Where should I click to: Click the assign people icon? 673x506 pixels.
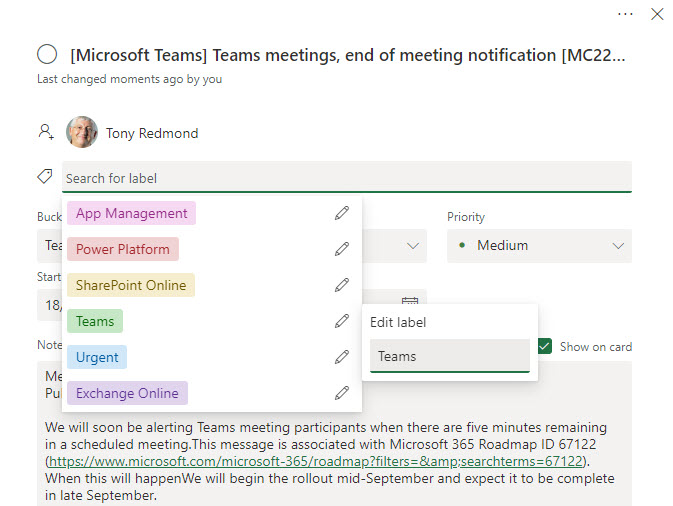[45, 132]
